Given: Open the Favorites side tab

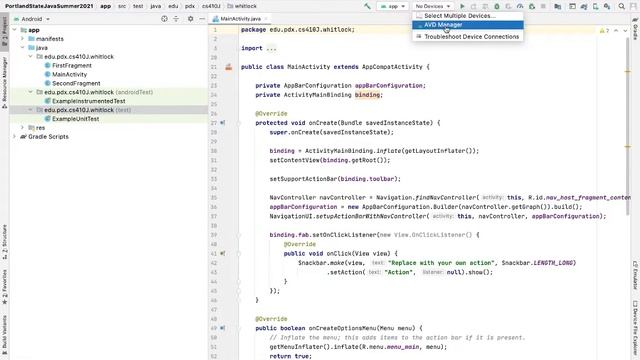Looking at the screenshot, I should (4, 287).
